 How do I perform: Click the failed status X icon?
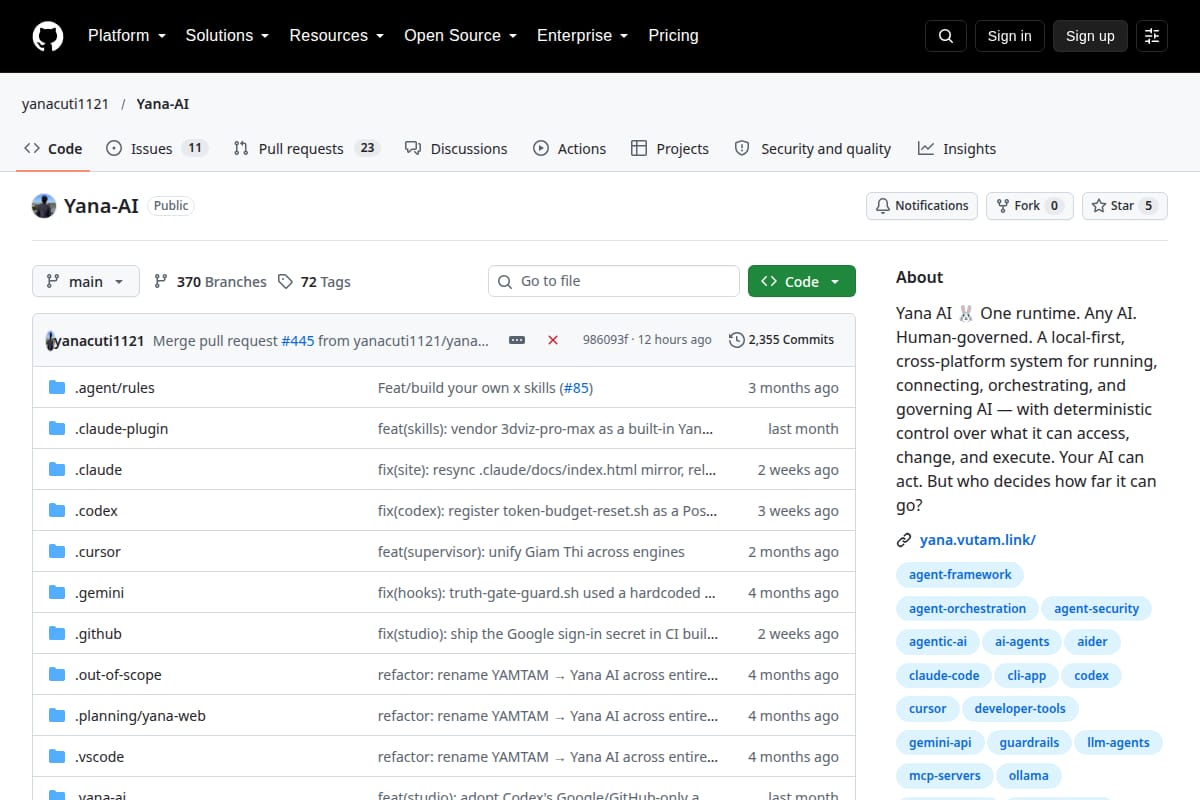(x=553, y=340)
